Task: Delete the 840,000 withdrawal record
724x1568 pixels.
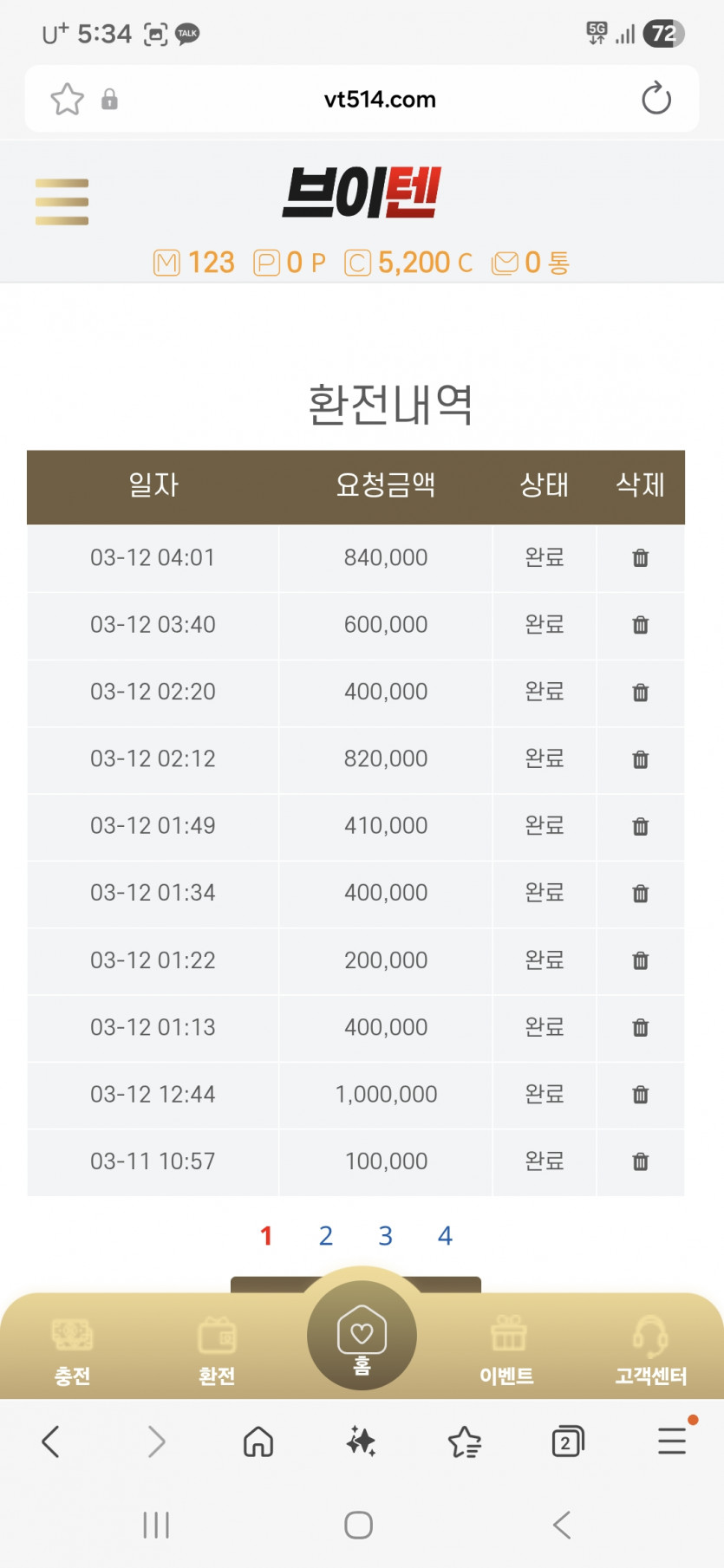Action: pos(640,558)
